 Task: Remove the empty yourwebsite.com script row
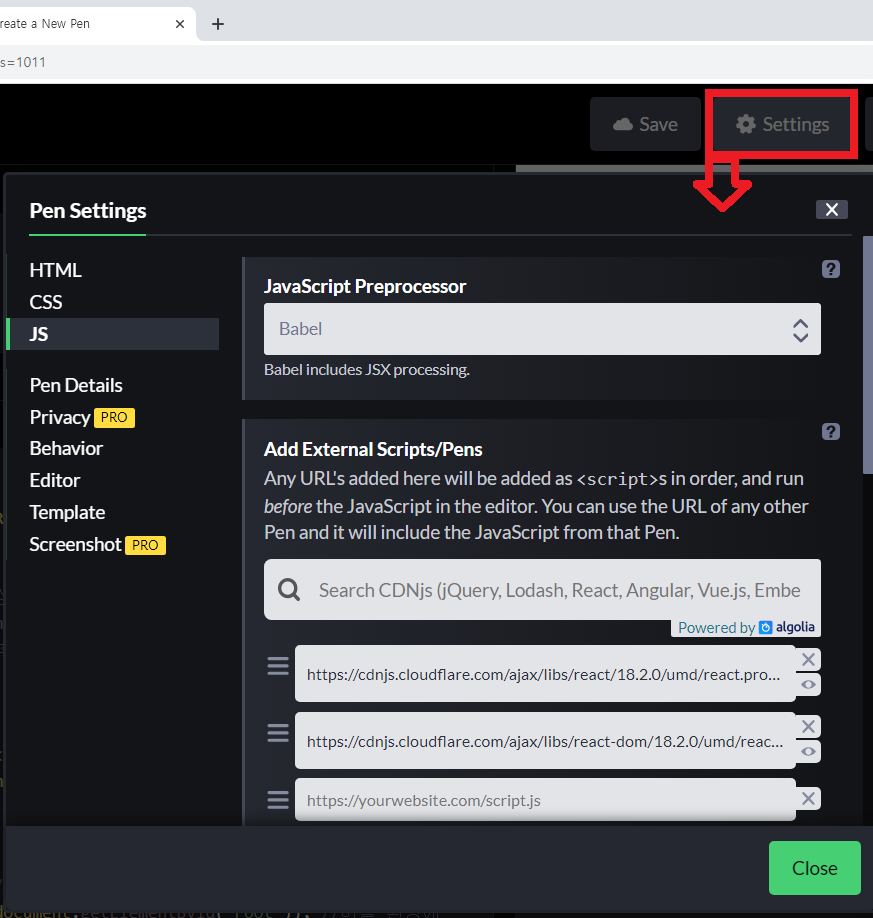point(809,799)
